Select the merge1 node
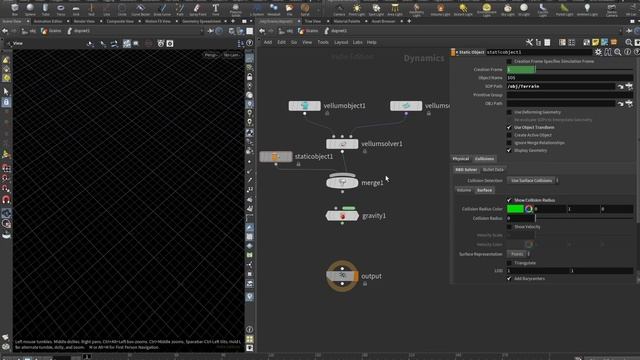 [342, 182]
